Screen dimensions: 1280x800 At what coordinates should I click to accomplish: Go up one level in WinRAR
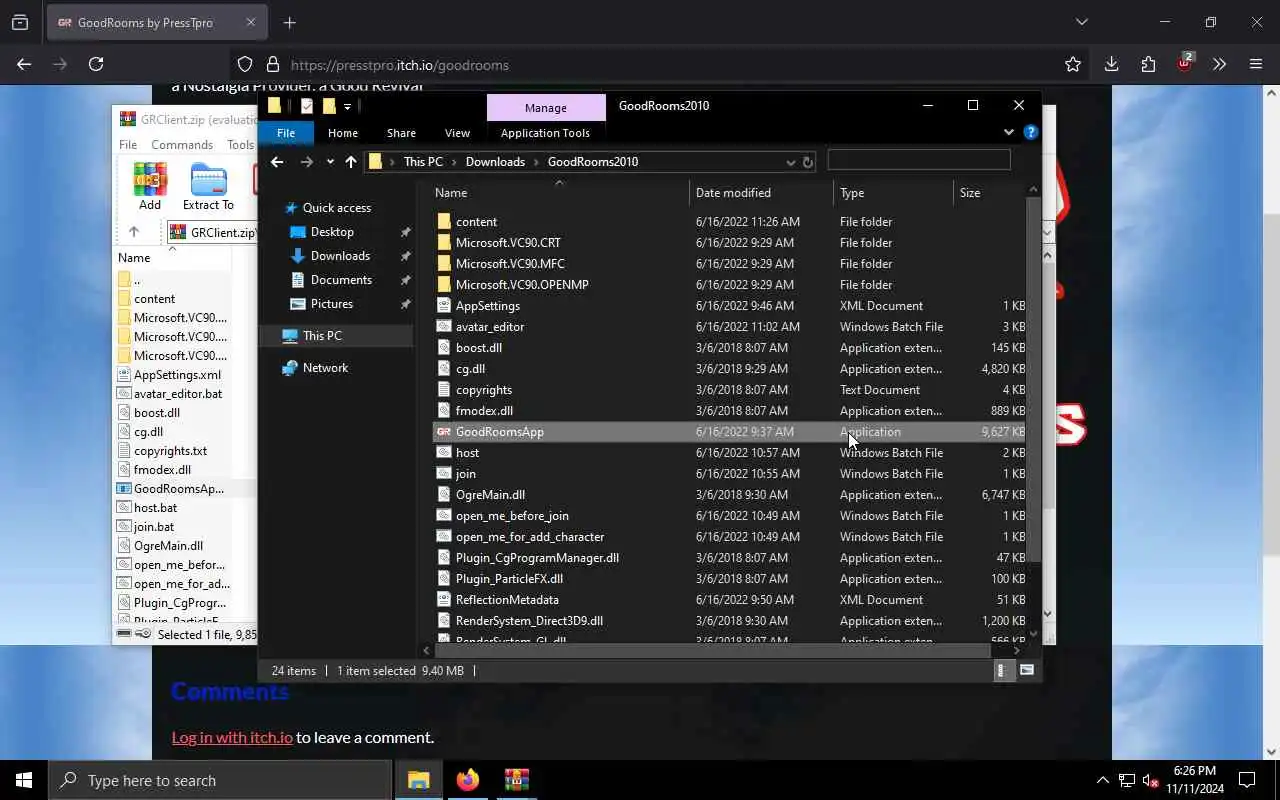tap(134, 232)
